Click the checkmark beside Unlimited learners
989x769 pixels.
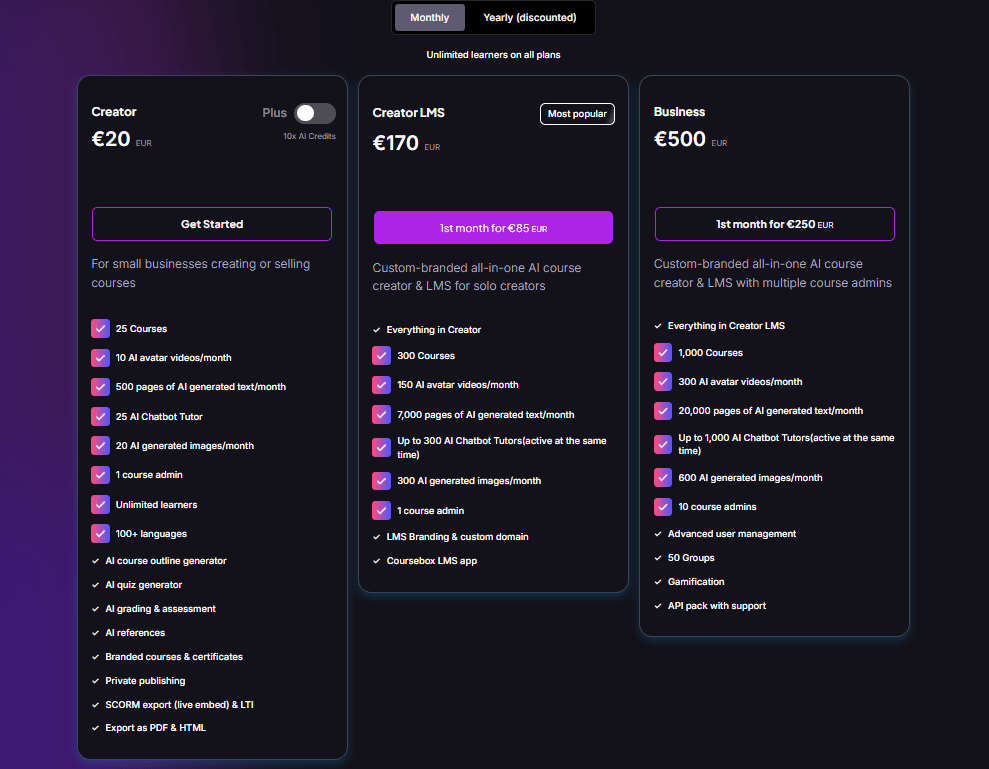tap(100, 504)
